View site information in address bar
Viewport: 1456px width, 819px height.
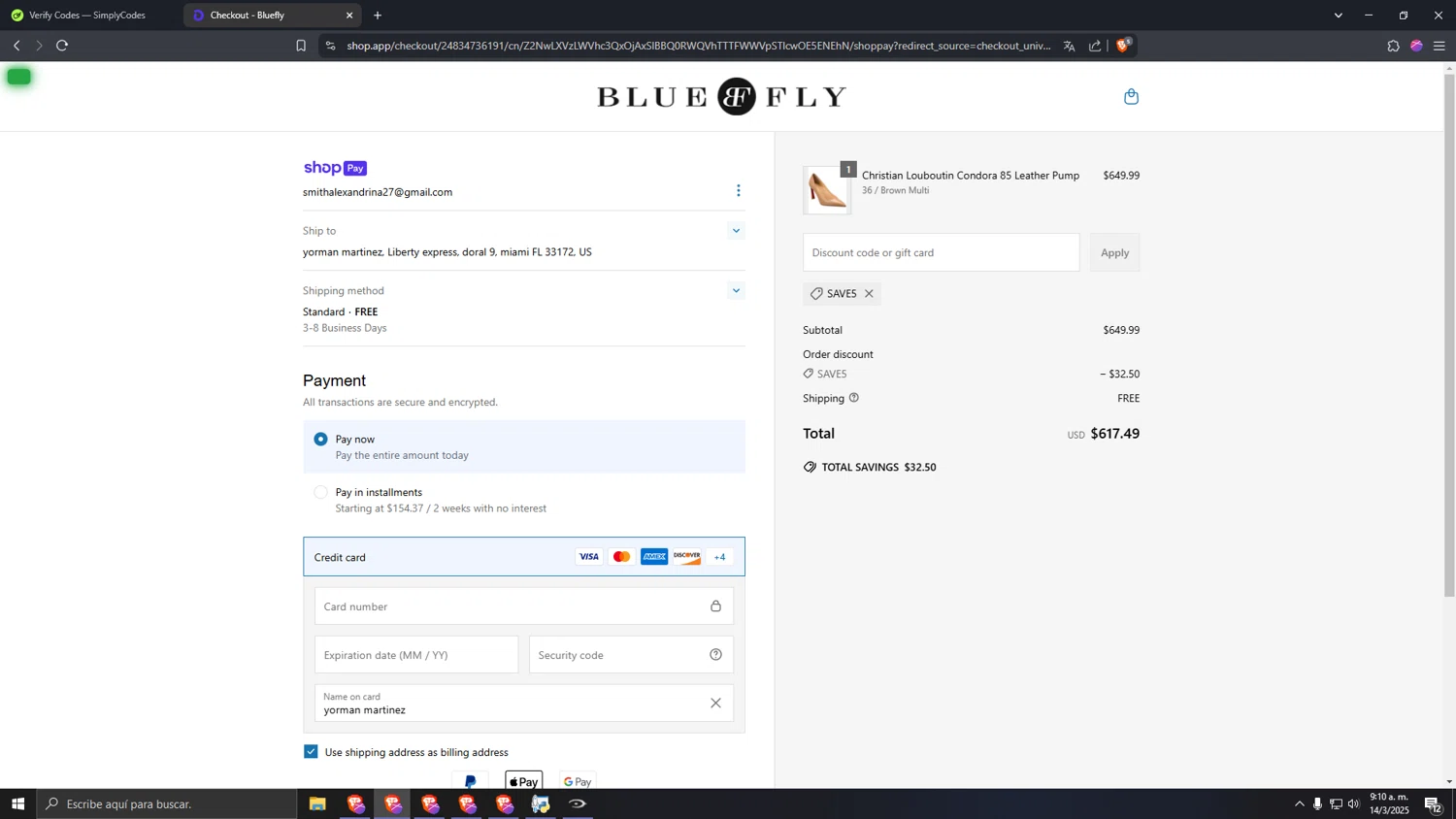330,46
